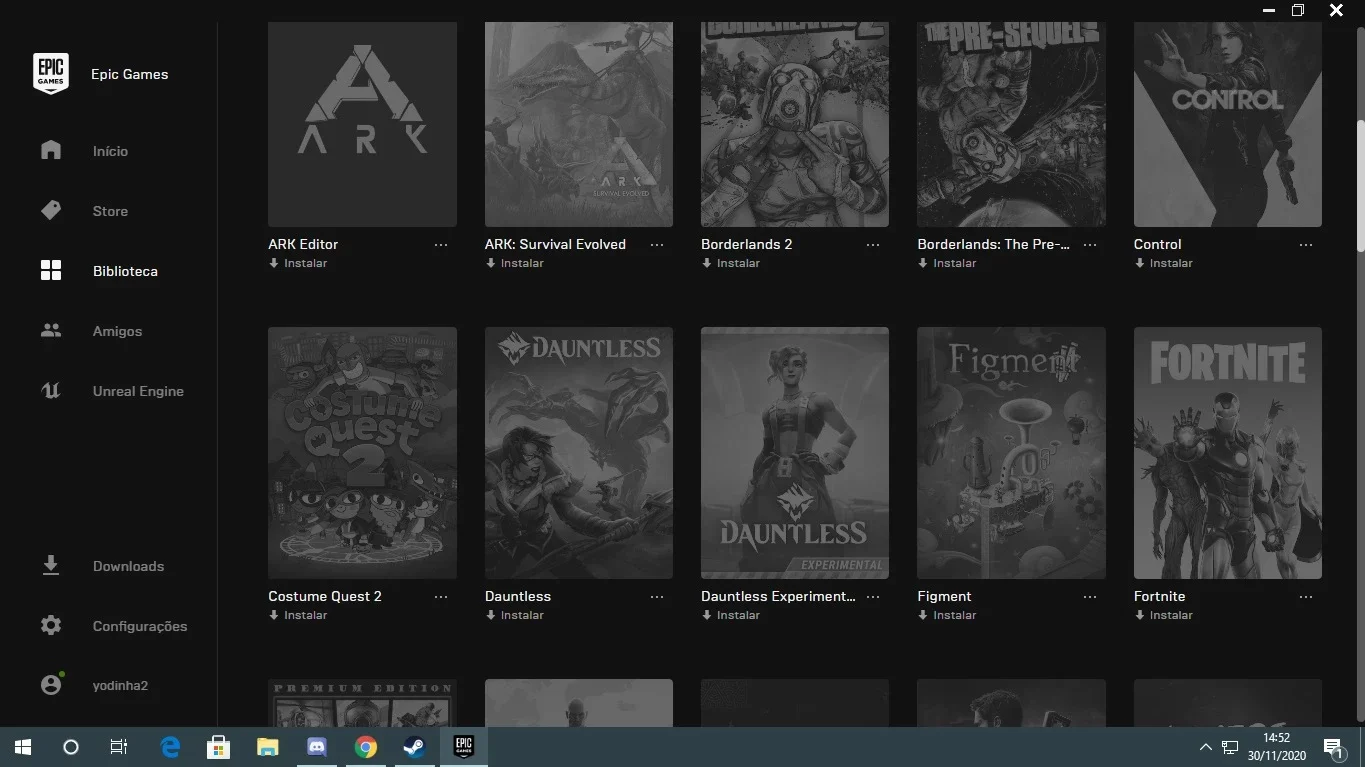Screen dimensions: 1365x767
Task: Click the Costume Quest 2 cover
Action: [362, 453]
